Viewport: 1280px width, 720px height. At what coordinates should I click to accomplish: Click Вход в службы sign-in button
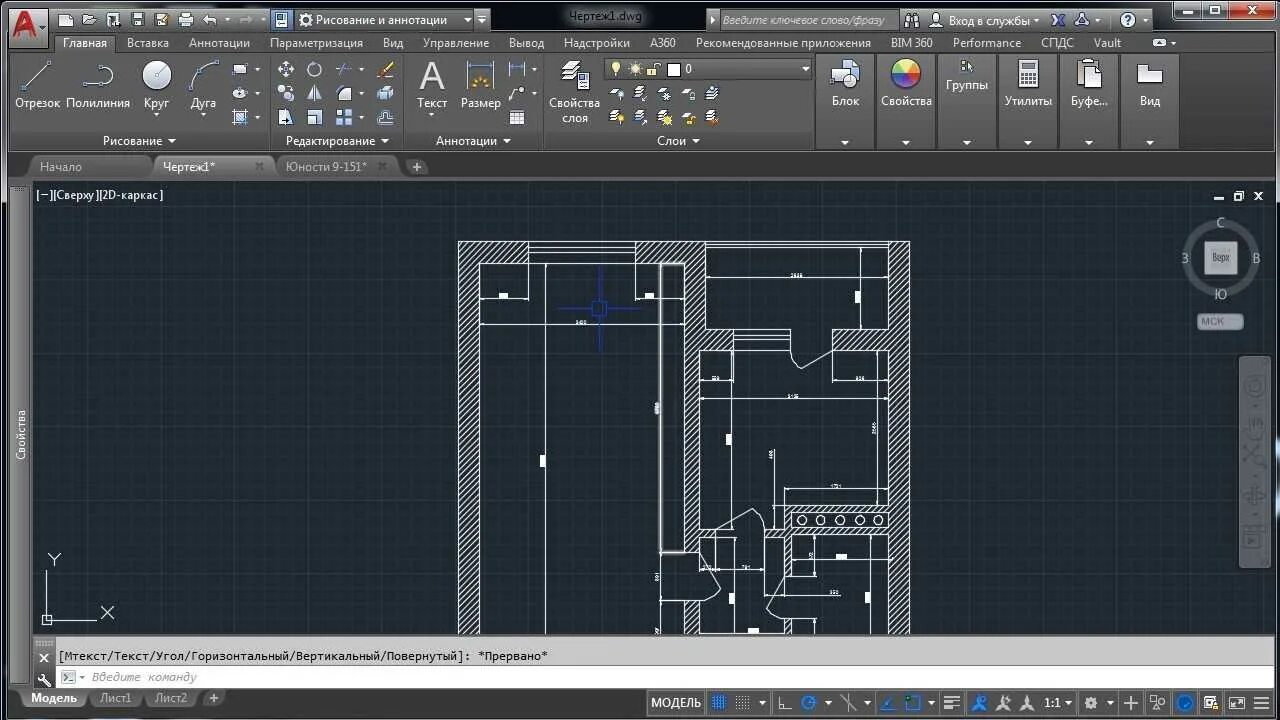(985, 20)
